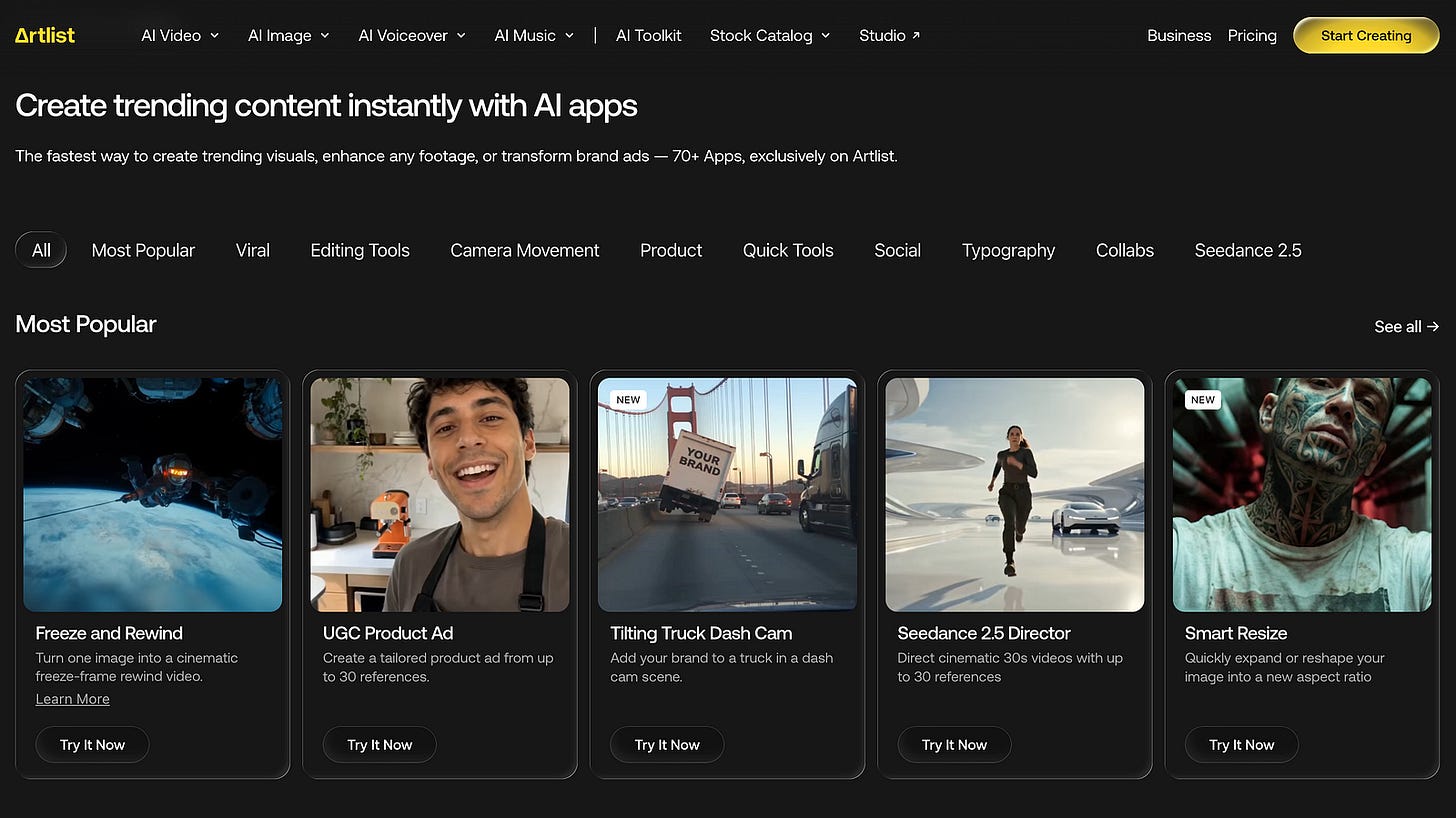1456x818 pixels.
Task: Click the Seedance 2.5 Director title
Action: pos(984,633)
